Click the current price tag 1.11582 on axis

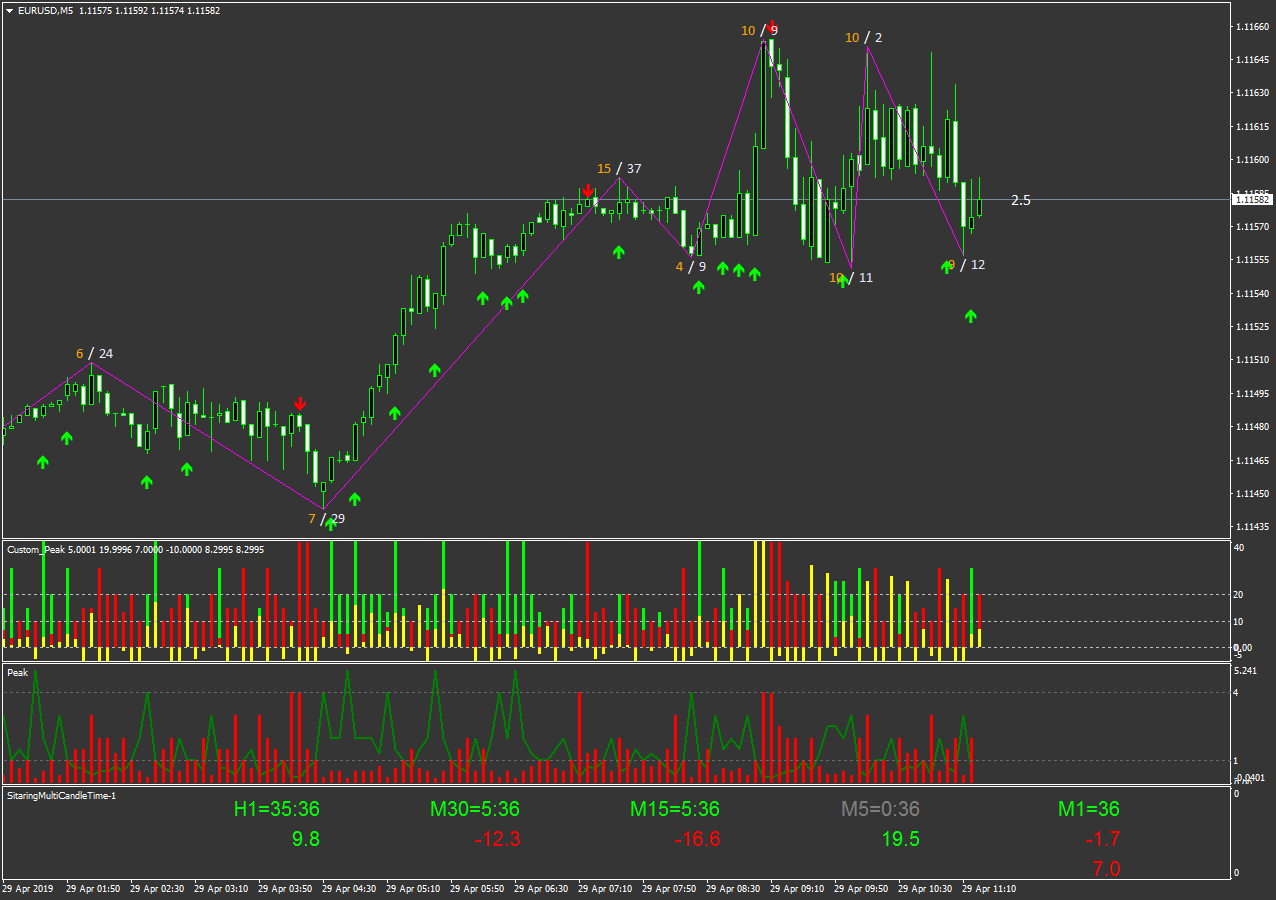1253,200
